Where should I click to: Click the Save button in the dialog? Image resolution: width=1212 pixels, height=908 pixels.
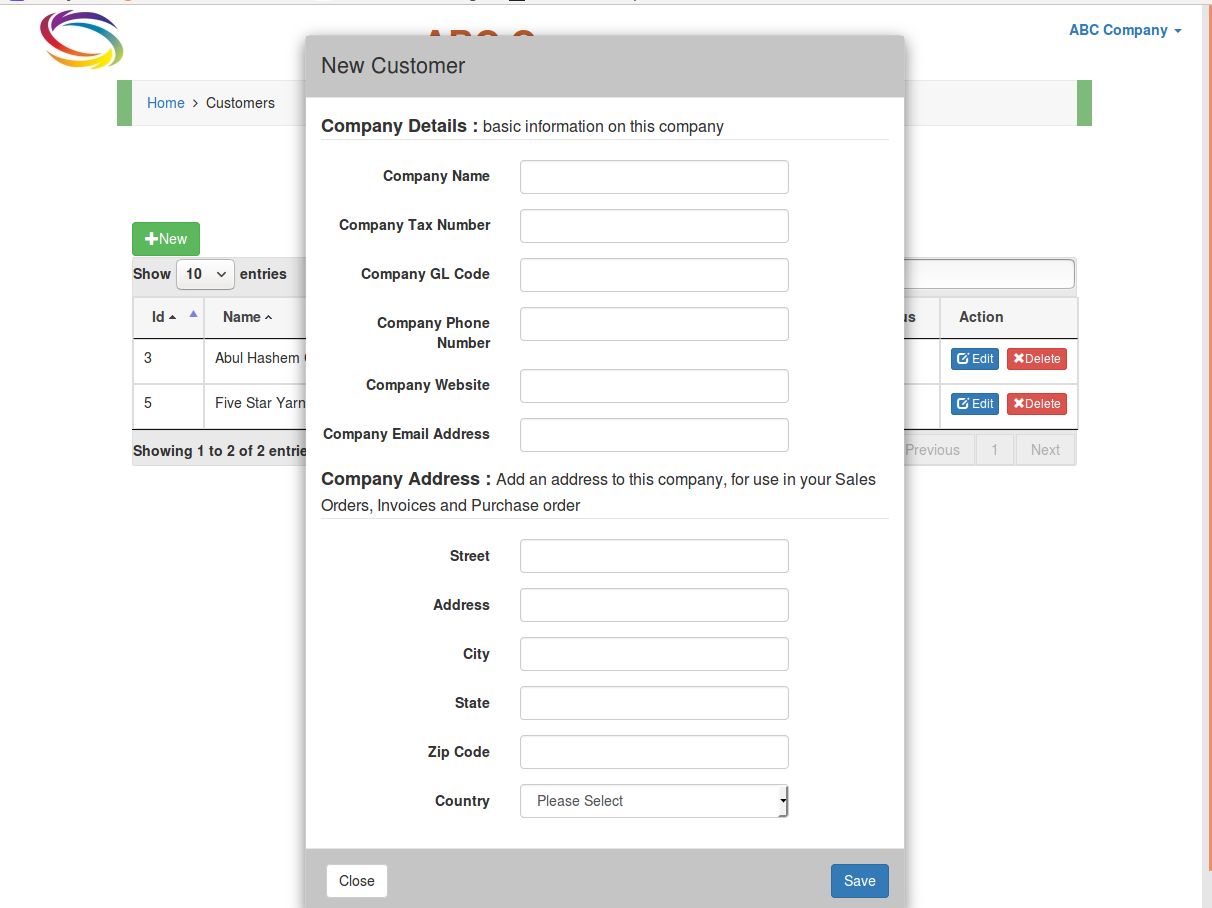coord(858,881)
